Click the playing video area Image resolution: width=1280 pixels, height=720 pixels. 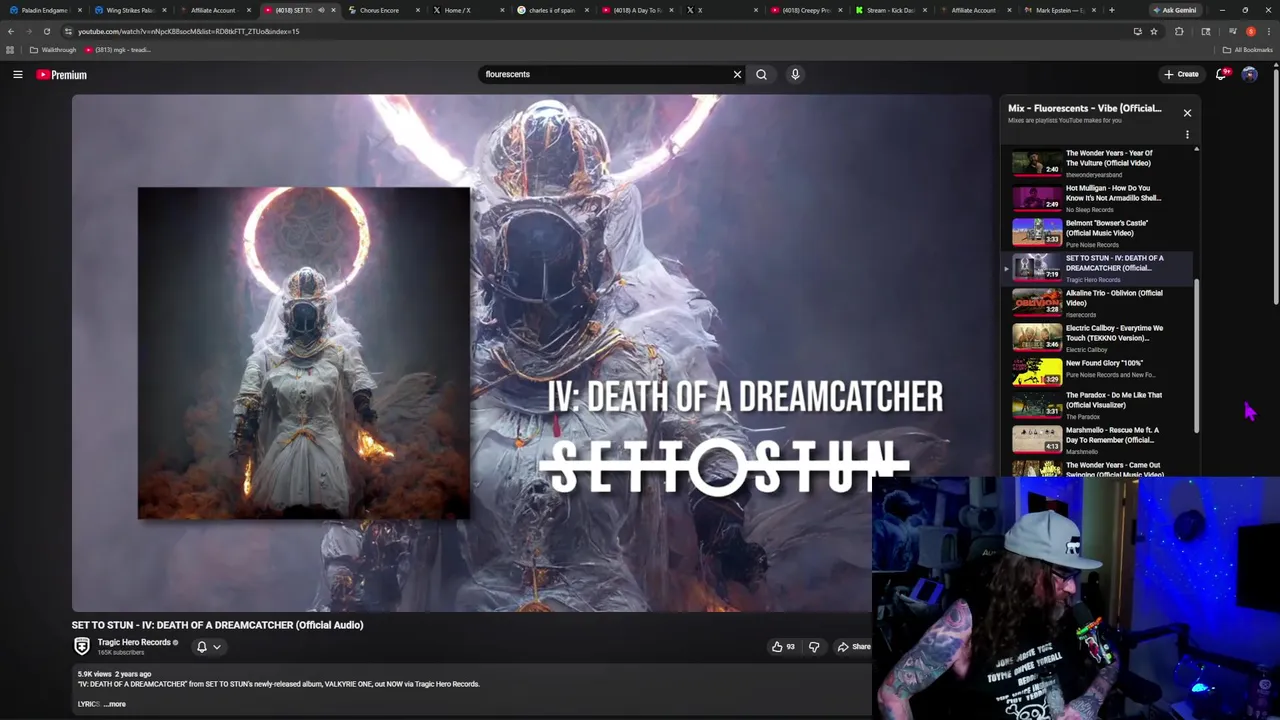(531, 353)
